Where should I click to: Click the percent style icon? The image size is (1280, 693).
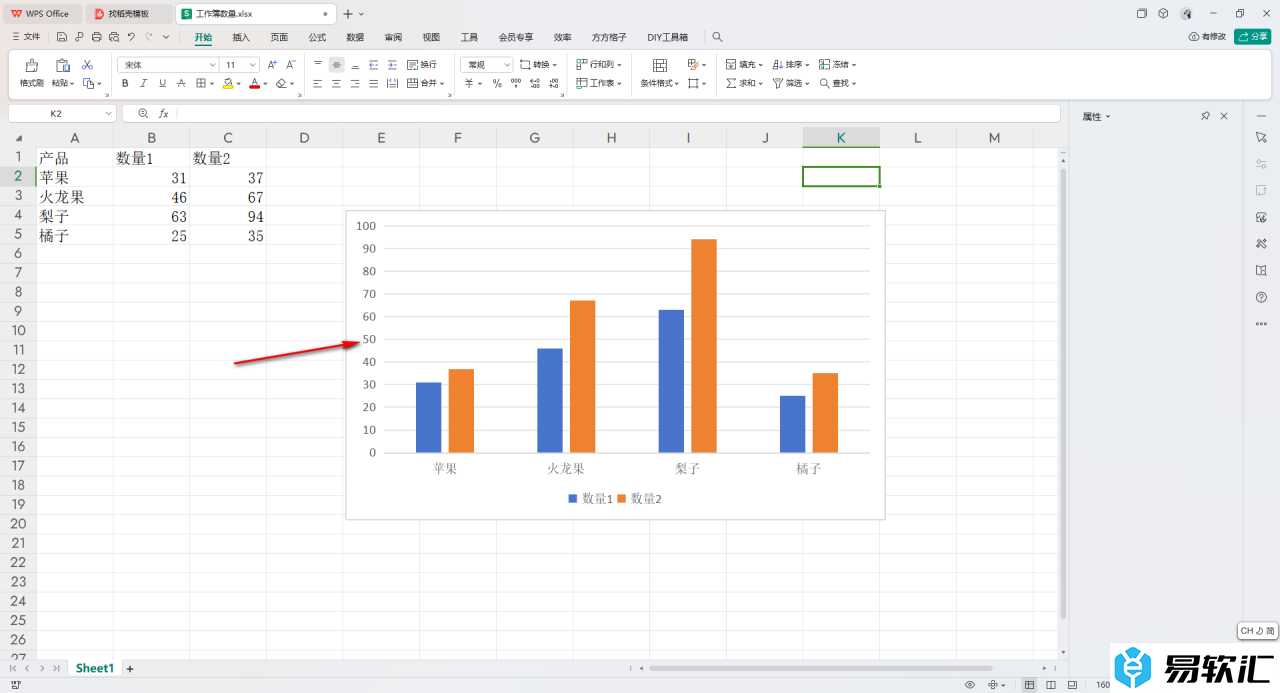497,83
